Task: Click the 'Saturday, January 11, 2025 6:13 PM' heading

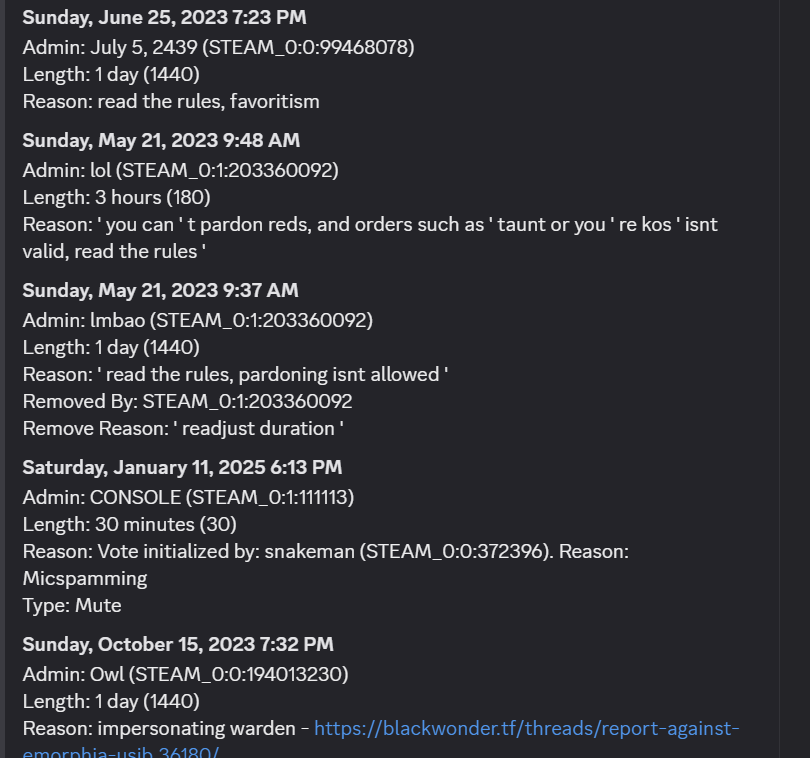Action: pos(182,468)
